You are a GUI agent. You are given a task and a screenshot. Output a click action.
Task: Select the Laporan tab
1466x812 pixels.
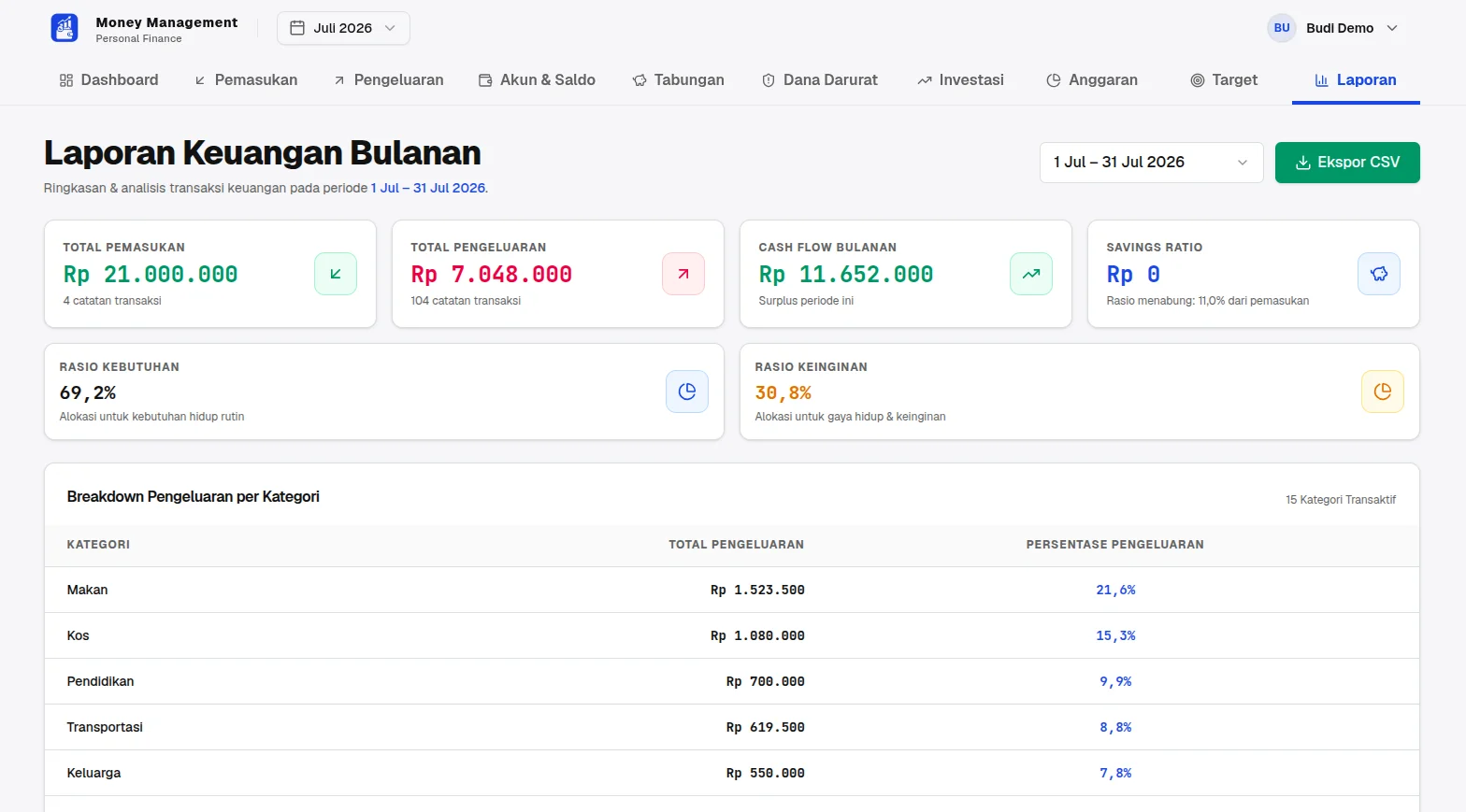pyautogui.click(x=1356, y=80)
